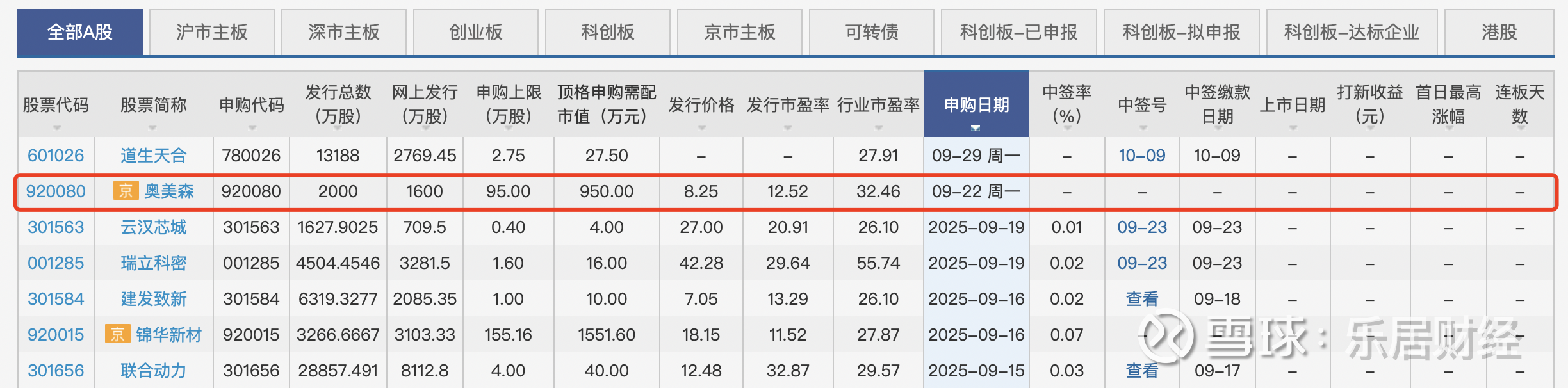Sort by 行业市盈率 column header

(x=878, y=105)
